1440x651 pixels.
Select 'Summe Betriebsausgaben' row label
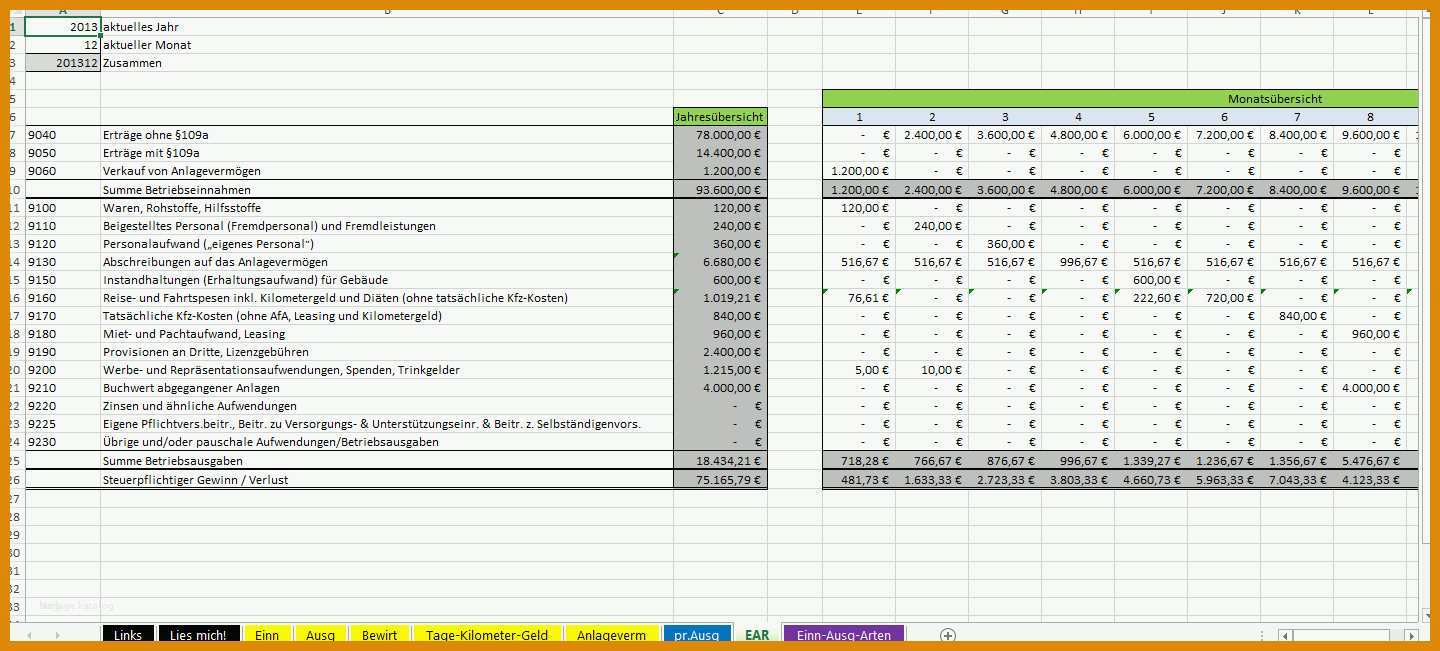[x=173, y=461]
